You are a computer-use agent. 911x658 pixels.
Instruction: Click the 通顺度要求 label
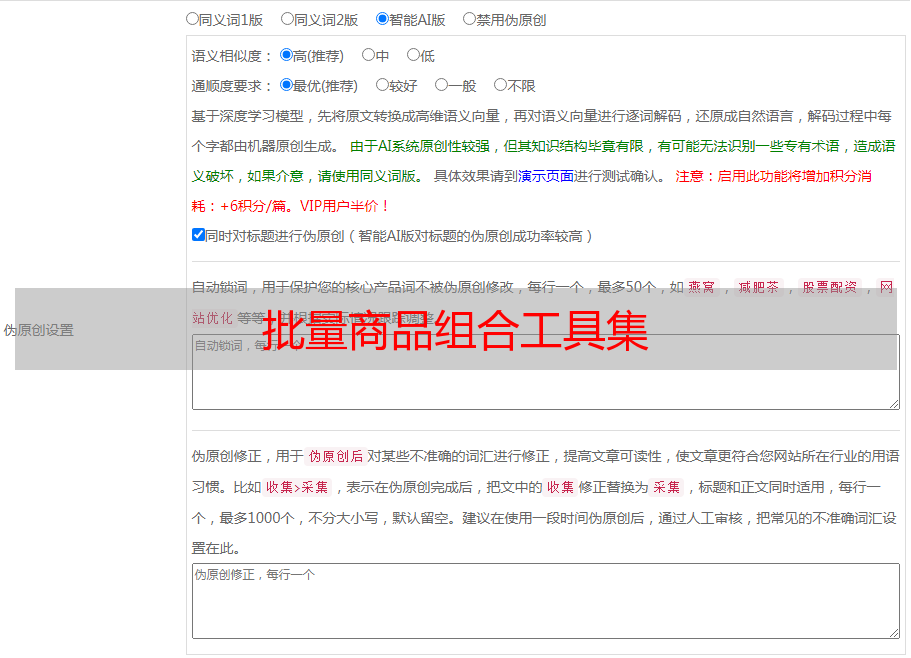(x=232, y=86)
